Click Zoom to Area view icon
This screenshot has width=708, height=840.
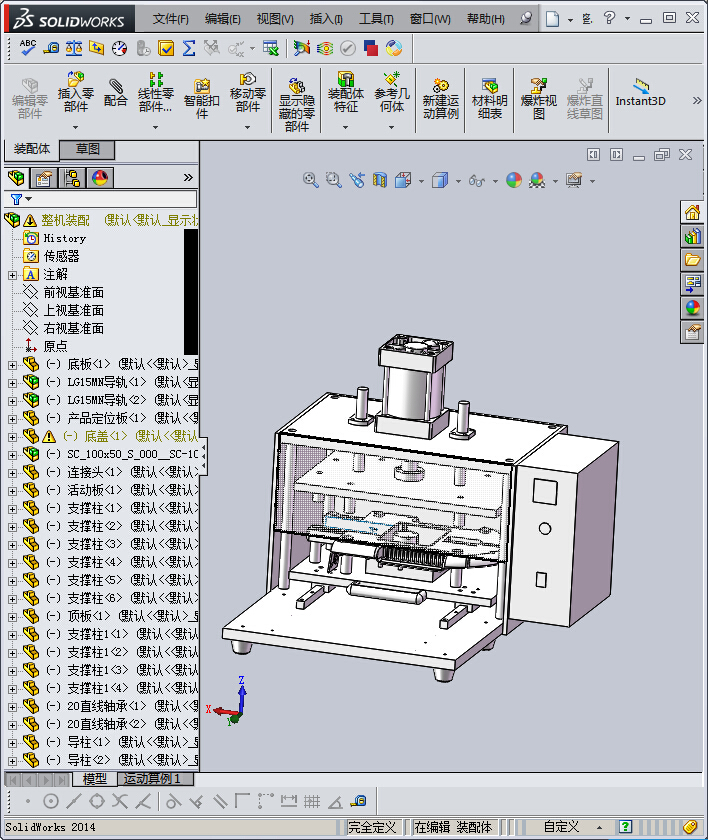pos(334,180)
